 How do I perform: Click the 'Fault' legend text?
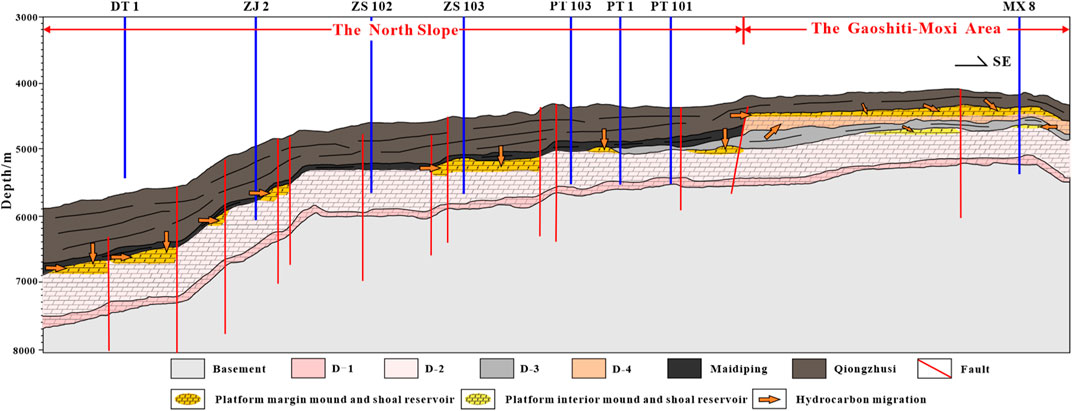click(x=976, y=370)
